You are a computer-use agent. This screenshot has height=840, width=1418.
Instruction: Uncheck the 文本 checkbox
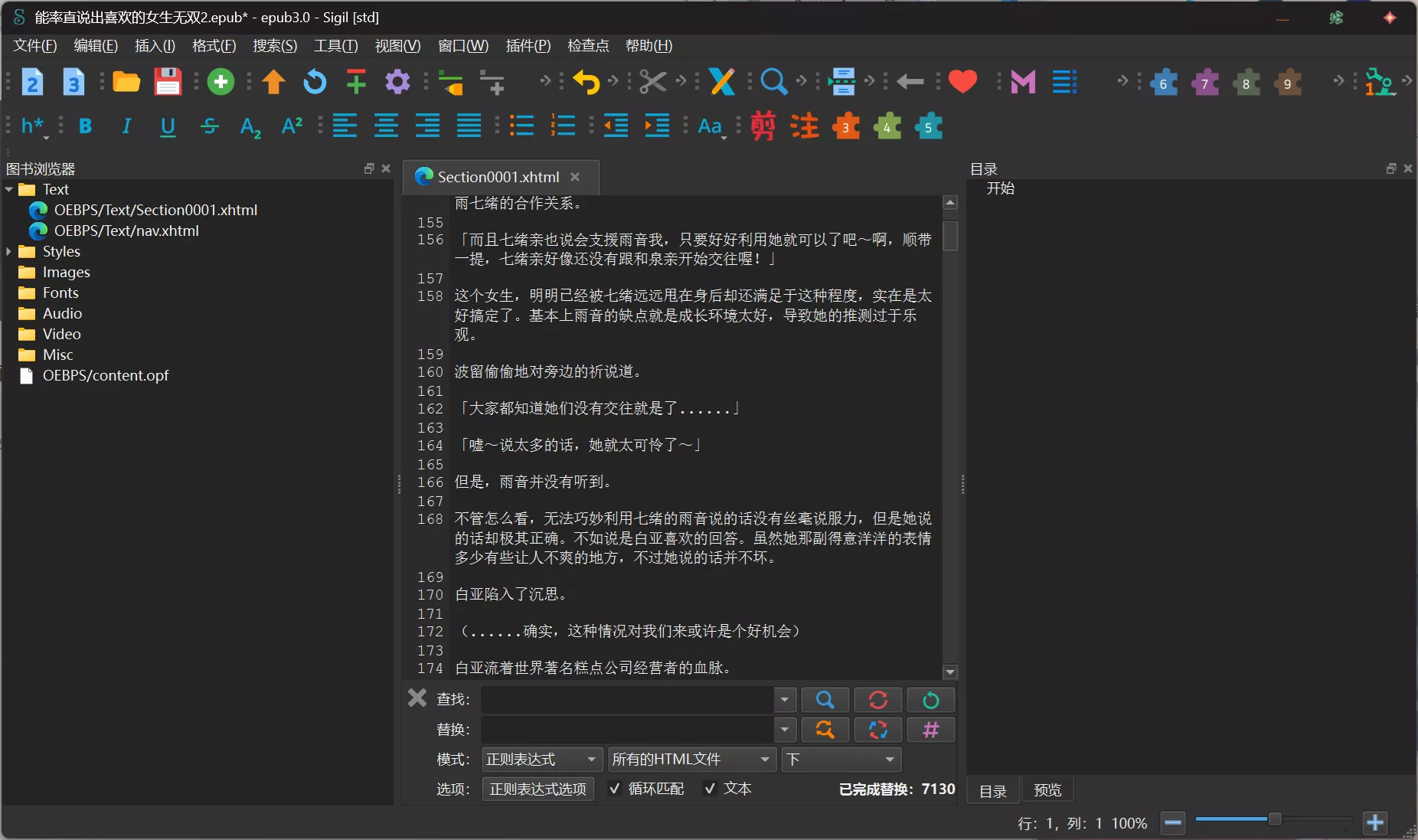pos(711,789)
